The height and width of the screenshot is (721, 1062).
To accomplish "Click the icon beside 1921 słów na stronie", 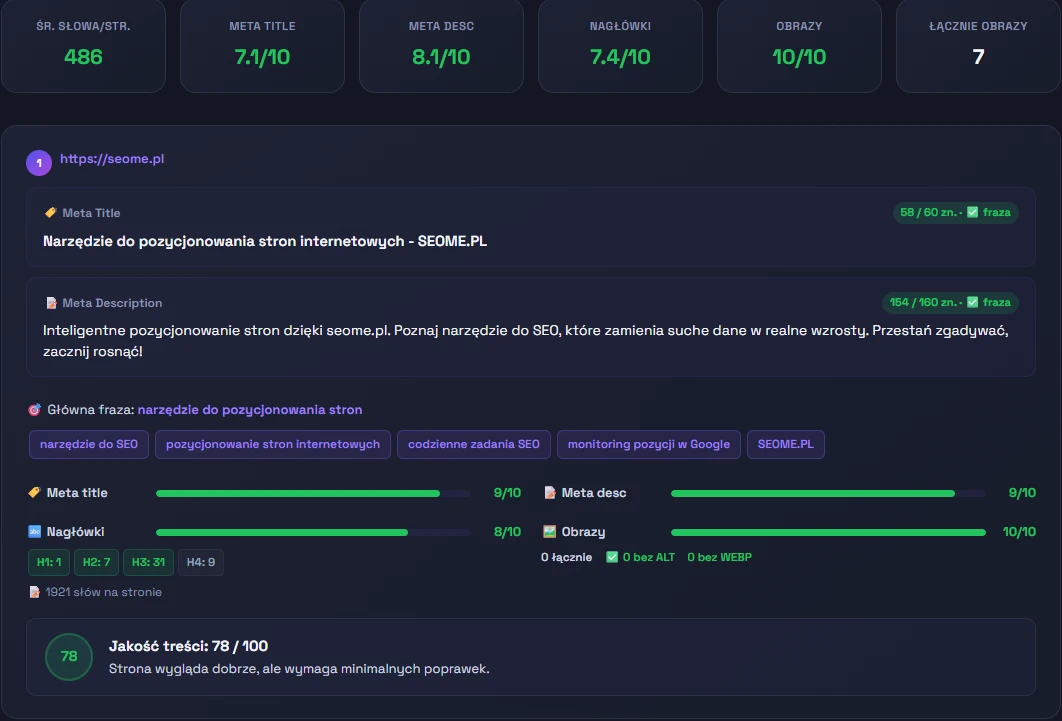I will click(x=34, y=592).
